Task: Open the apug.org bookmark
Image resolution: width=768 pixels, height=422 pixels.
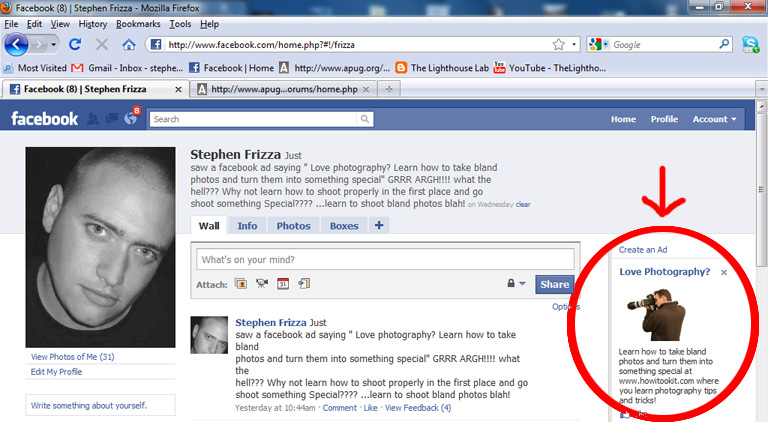Action: (335, 68)
